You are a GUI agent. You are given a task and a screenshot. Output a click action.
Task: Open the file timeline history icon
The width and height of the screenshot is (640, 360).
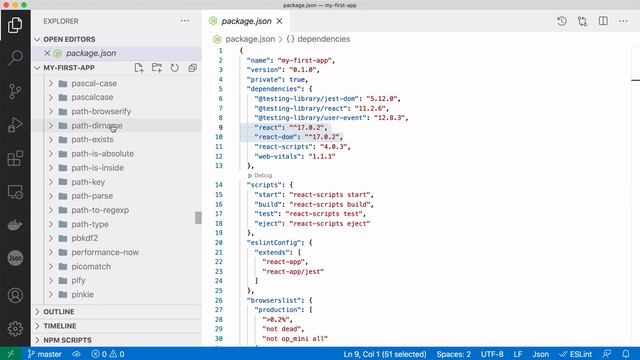562,21
